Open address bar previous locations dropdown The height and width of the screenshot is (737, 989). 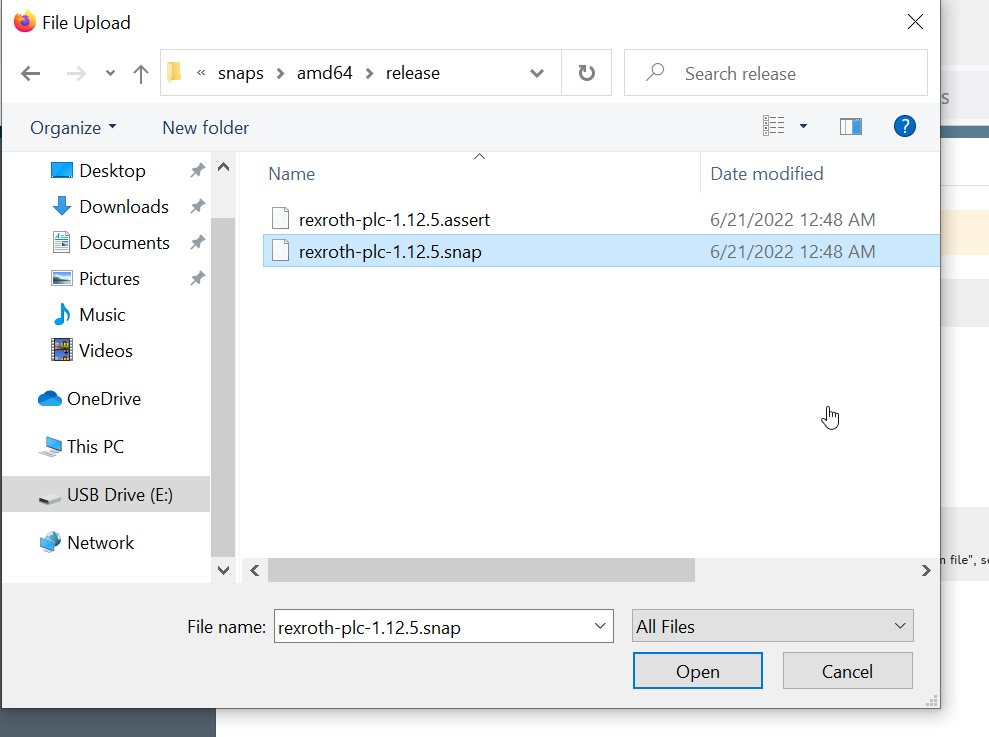(537, 73)
